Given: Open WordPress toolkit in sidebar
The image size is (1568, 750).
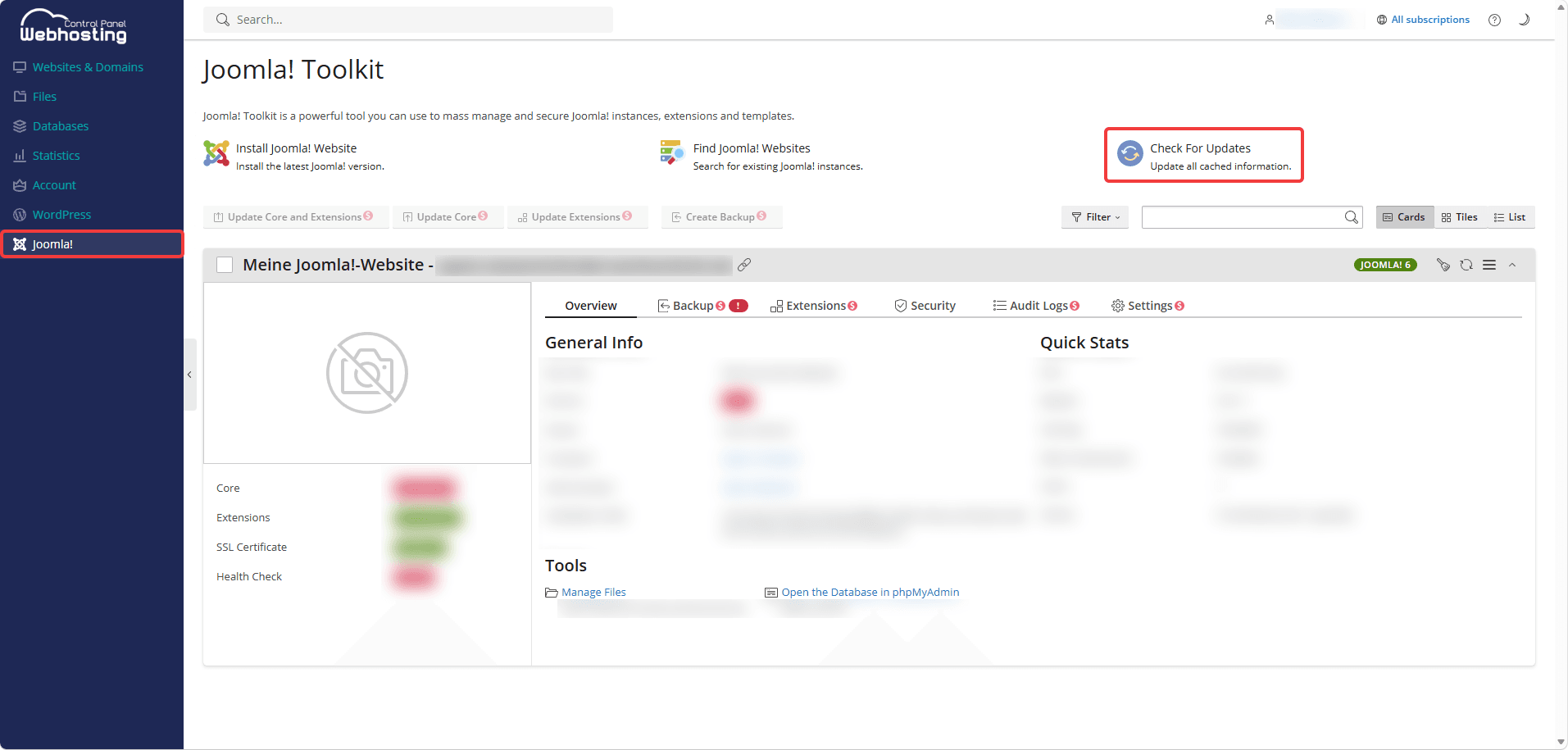Looking at the screenshot, I should [x=52, y=215].
